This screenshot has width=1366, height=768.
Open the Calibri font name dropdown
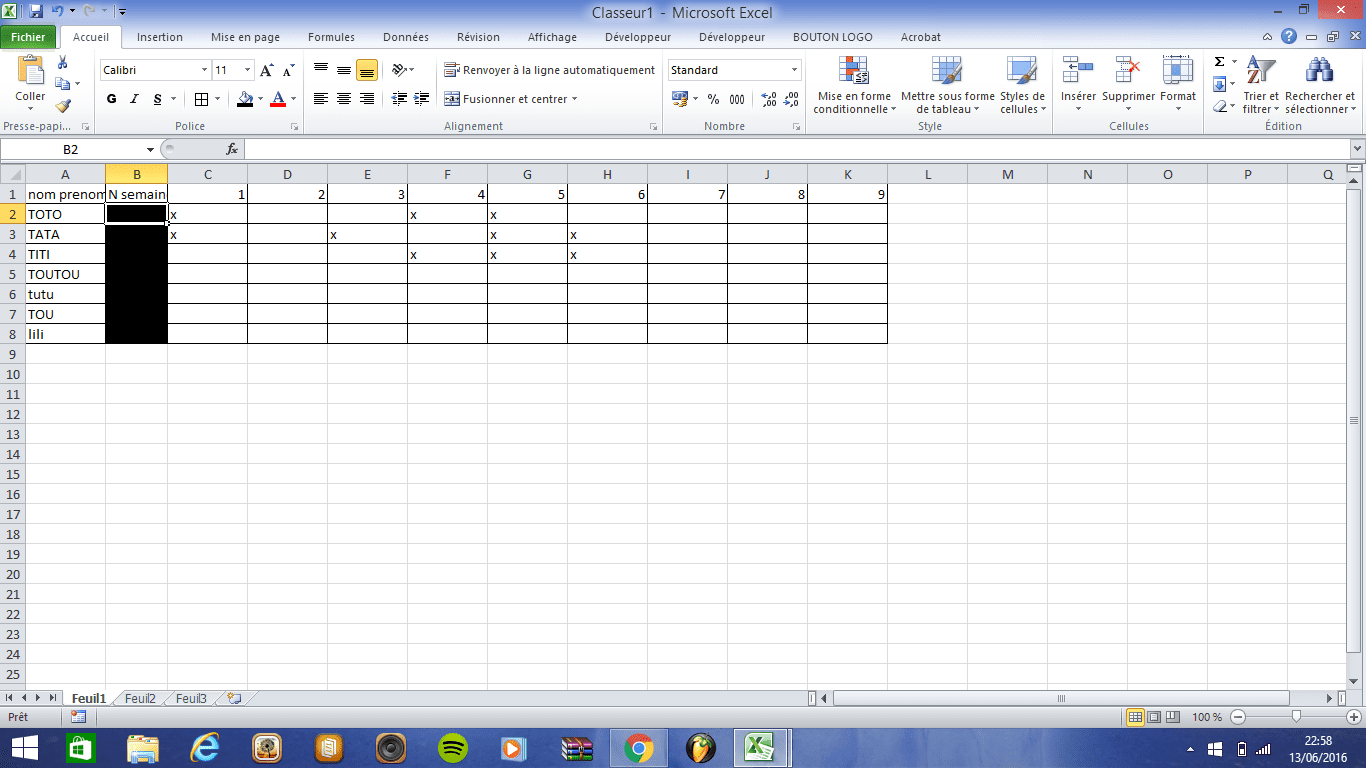[204, 70]
